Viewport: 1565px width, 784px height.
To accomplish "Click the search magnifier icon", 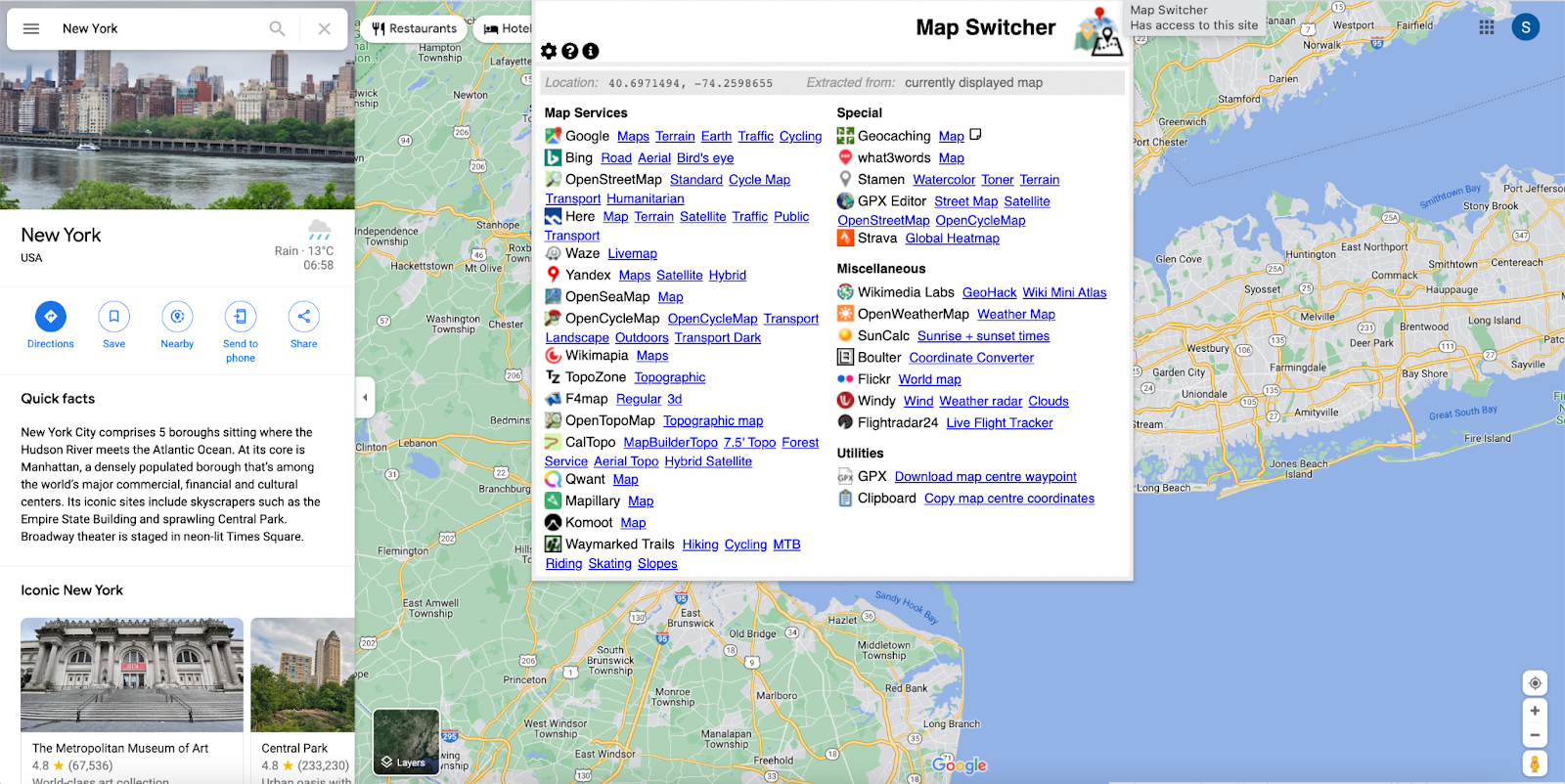I will tap(278, 28).
